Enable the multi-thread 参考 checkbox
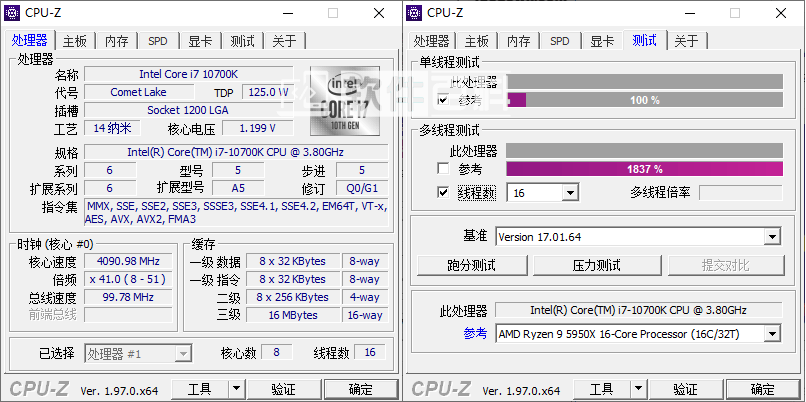 [443, 169]
